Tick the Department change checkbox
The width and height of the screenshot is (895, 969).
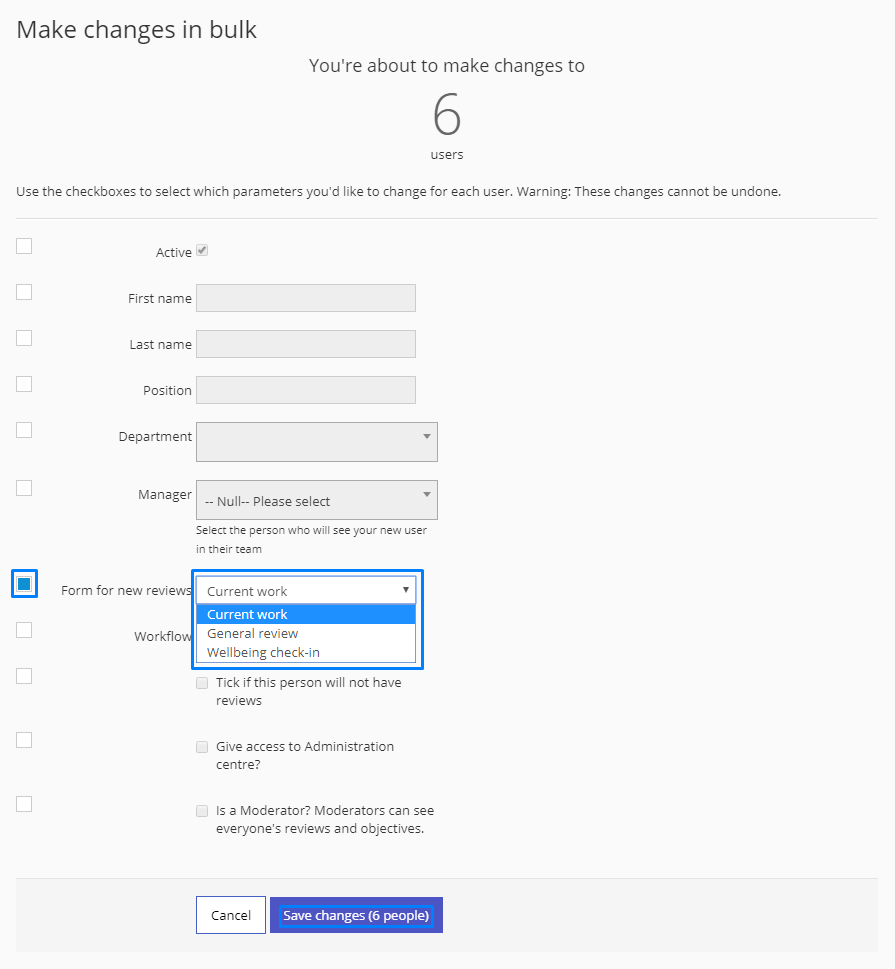(x=24, y=429)
